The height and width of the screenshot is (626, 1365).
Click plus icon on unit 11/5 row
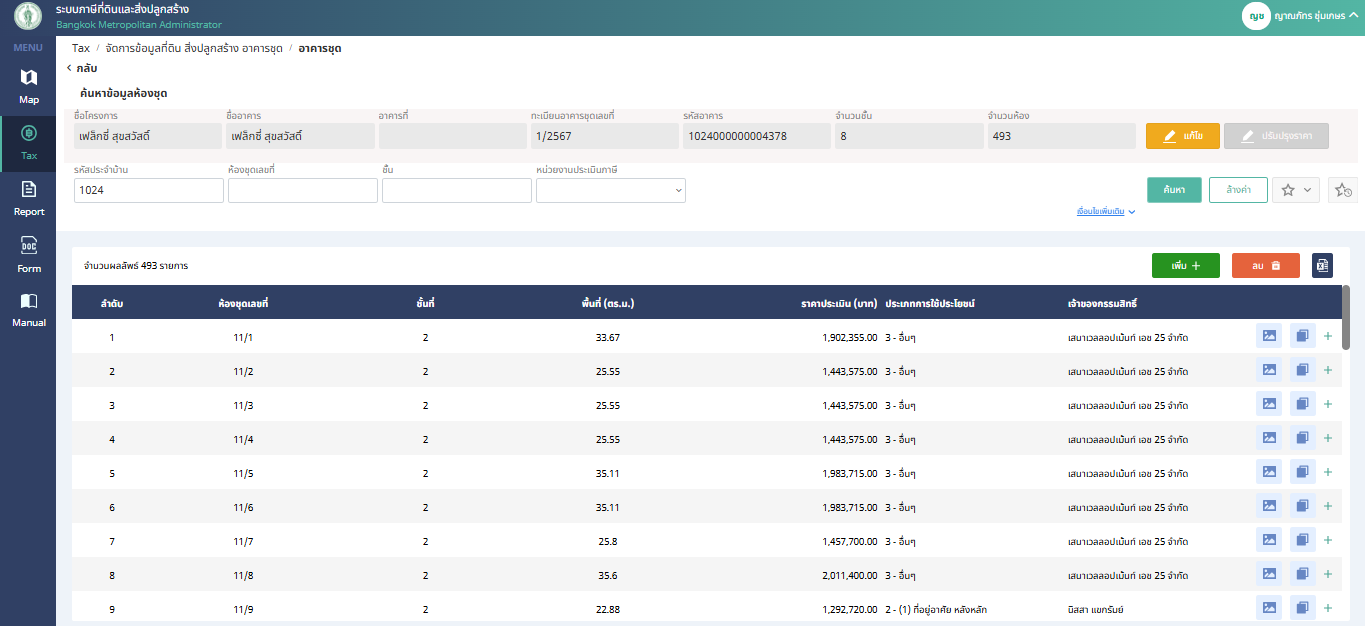pos(1328,472)
